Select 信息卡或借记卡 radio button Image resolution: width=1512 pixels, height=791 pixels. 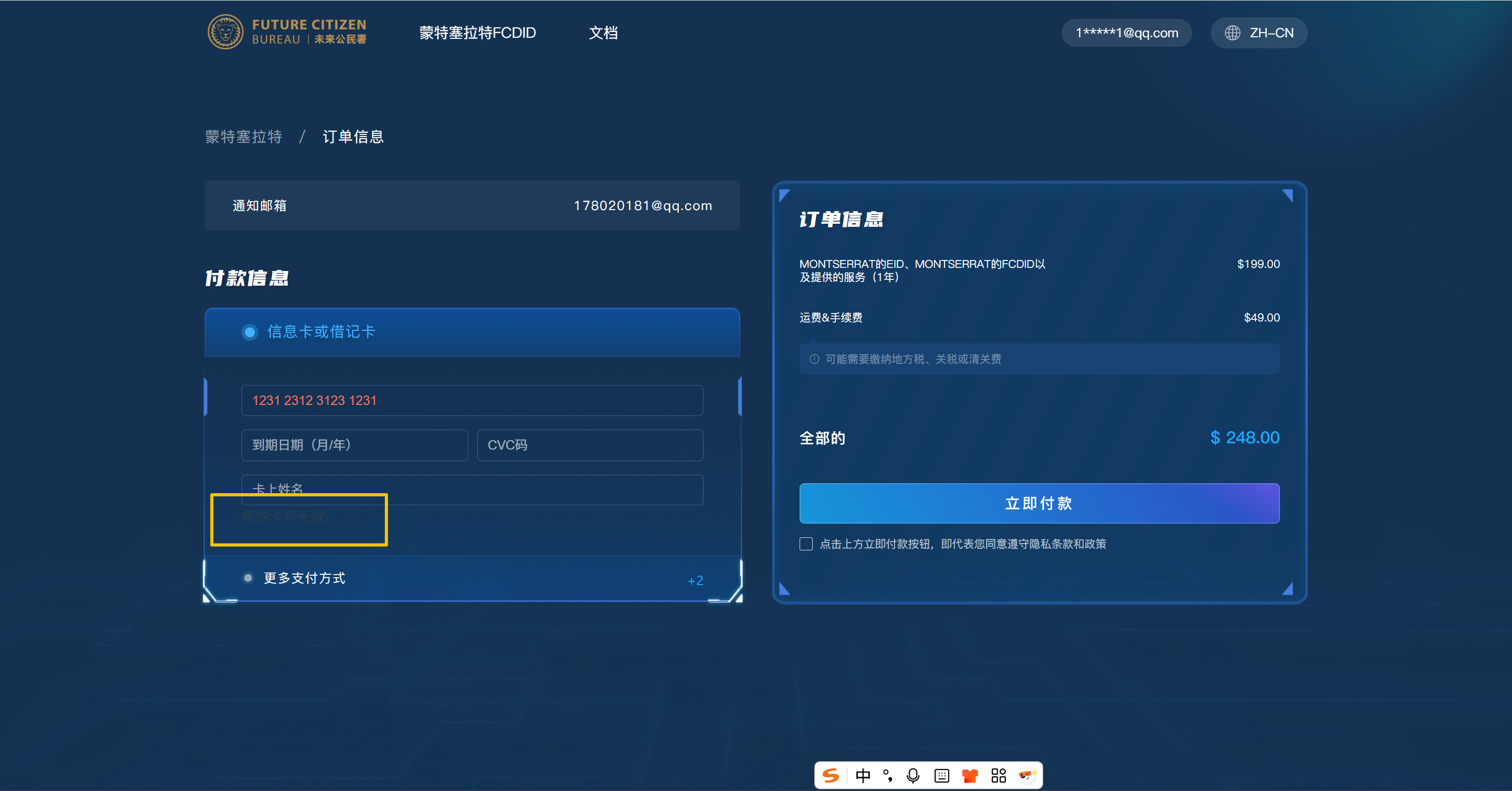(249, 332)
